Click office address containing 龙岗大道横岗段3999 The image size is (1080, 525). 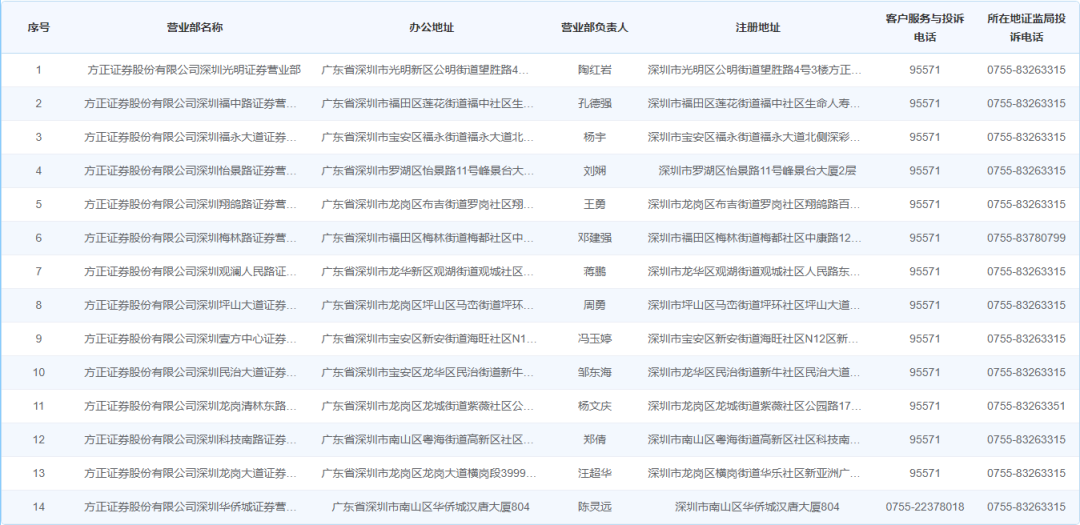(x=428, y=473)
